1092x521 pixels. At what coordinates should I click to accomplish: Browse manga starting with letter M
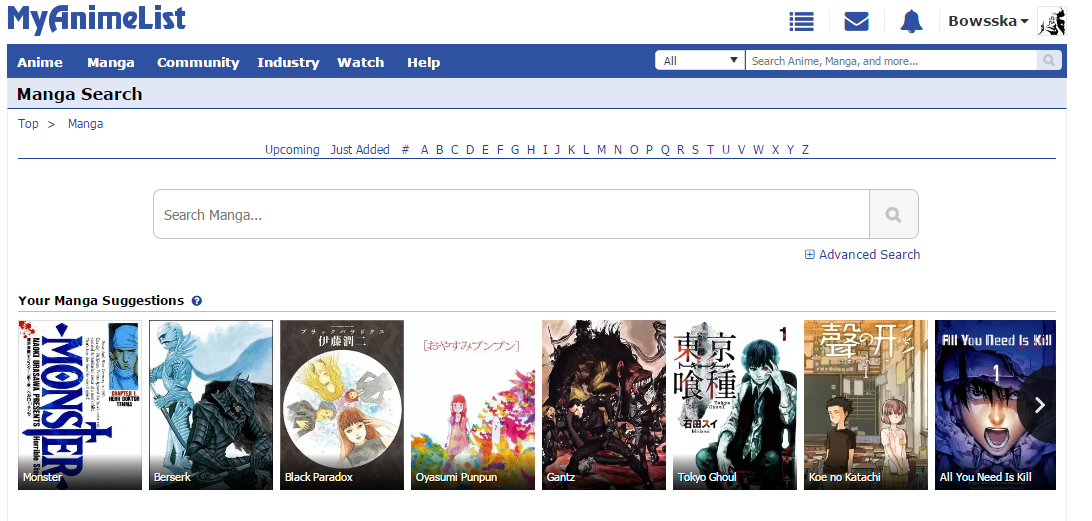coord(601,149)
